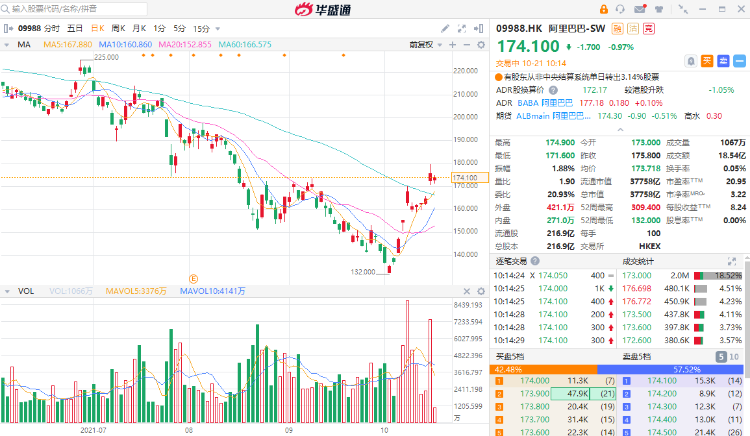Switch to 1分 one-minute chart
This screenshot has height=436, width=750.
pos(159,29)
